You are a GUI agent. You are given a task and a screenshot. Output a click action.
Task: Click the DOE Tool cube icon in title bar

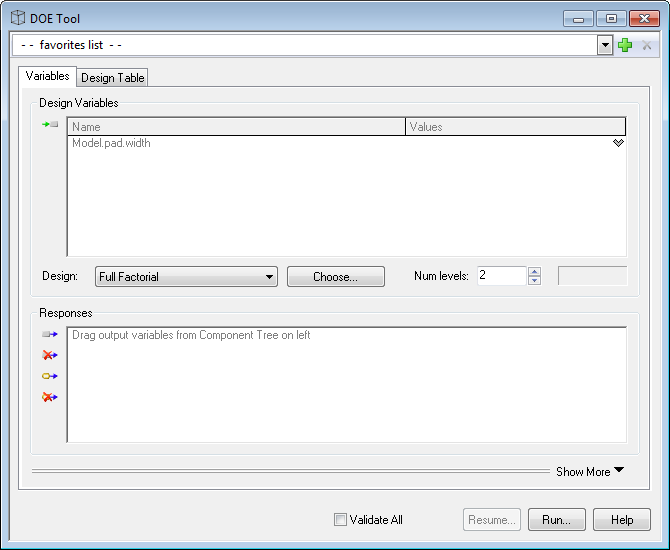coord(18,18)
